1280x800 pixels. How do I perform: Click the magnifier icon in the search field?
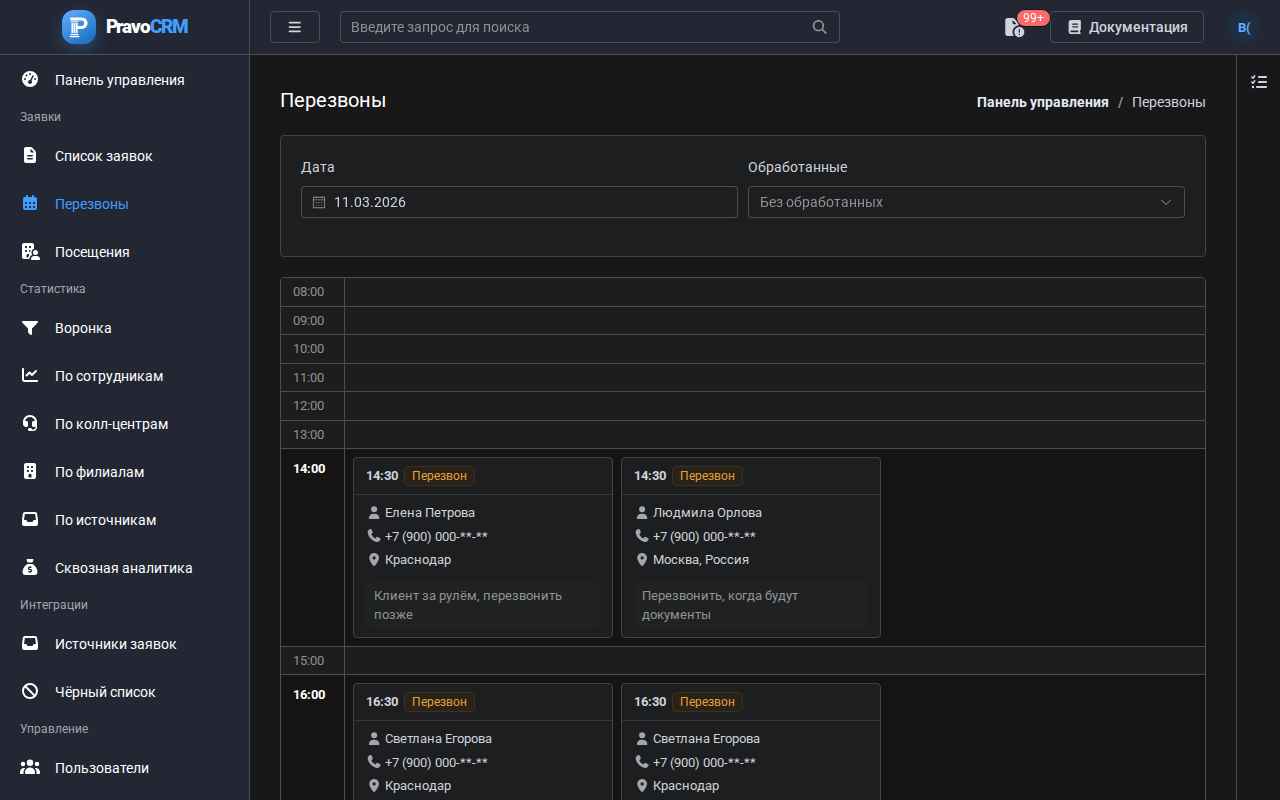click(820, 27)
